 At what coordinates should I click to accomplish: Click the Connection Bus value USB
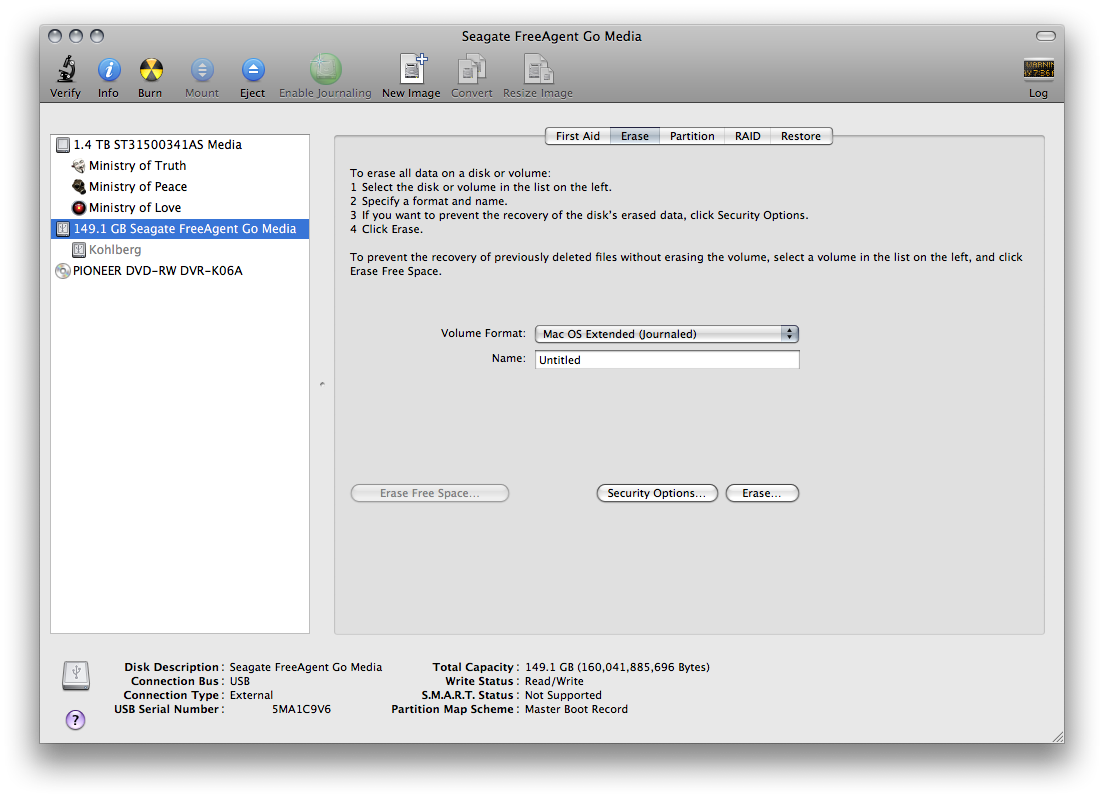tap(240, 681)
